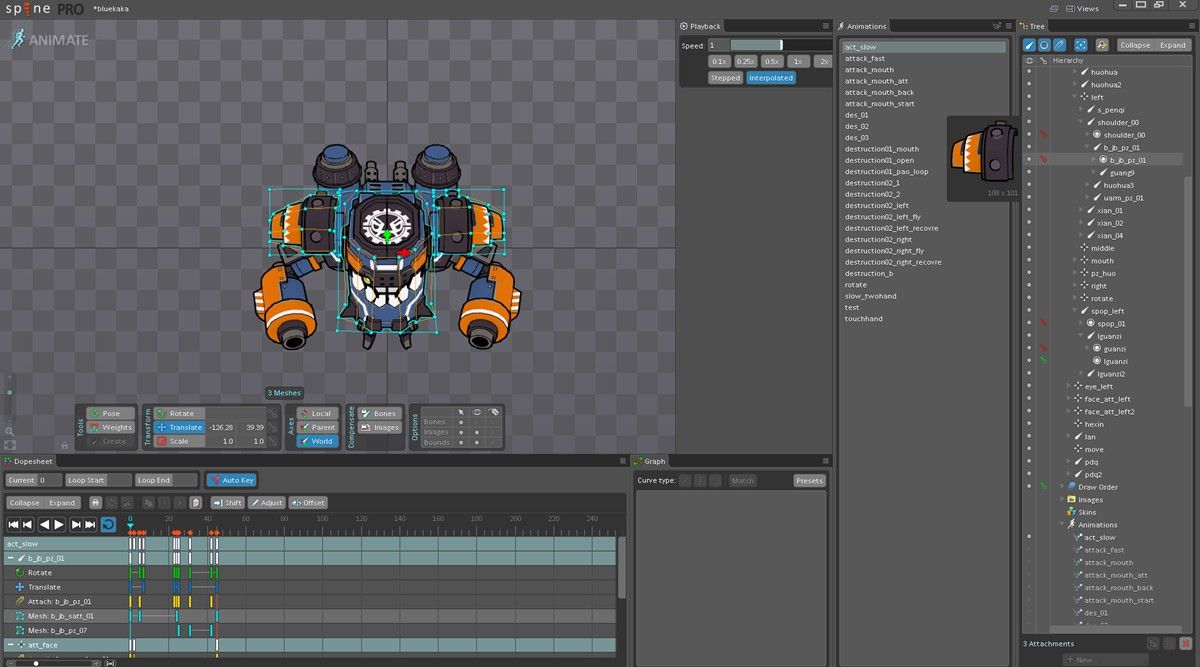Toggle attachments filter in Tree panel
Screen dimensions: 1200x667
click(1059, 45)
